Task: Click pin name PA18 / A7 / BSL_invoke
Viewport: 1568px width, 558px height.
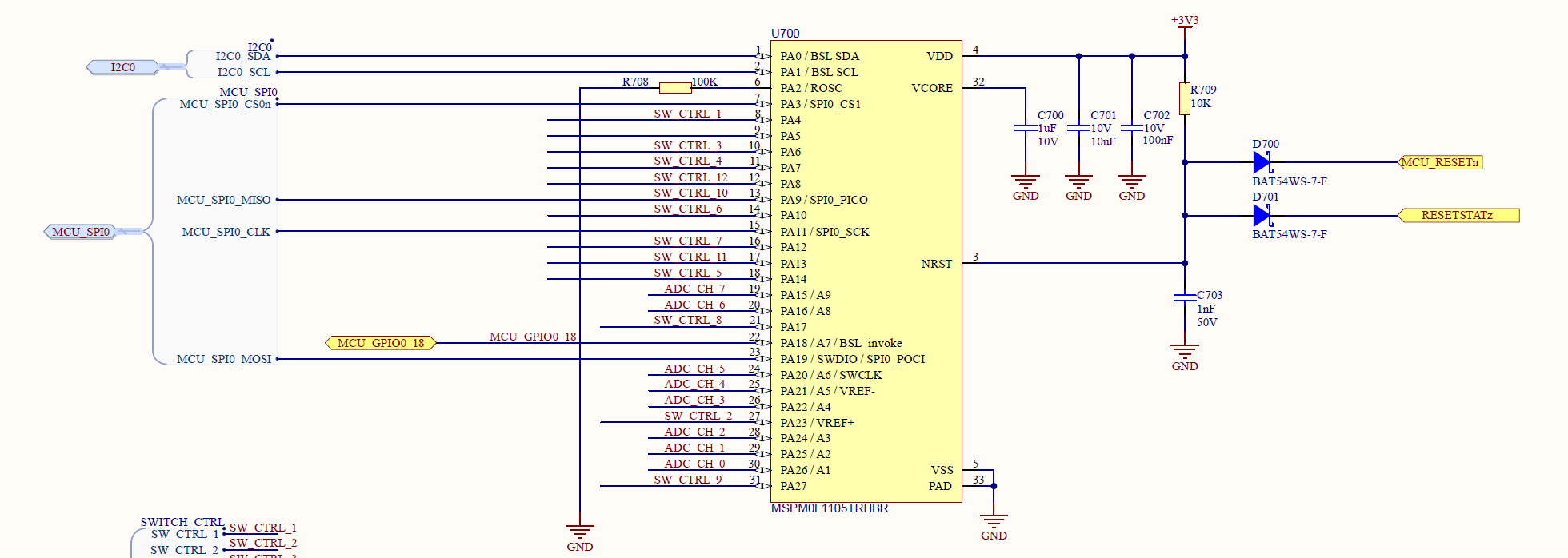Action: [841, 343]
